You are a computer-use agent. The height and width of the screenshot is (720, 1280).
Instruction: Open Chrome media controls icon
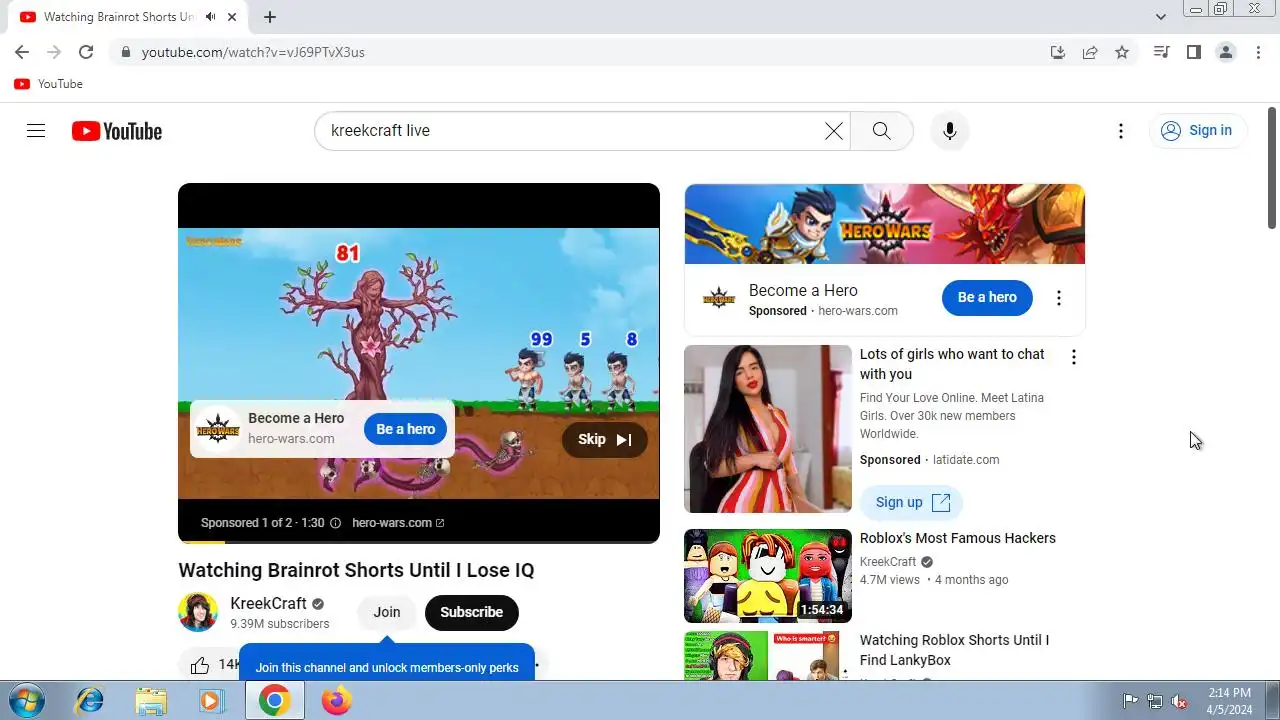click(1161, 52)
